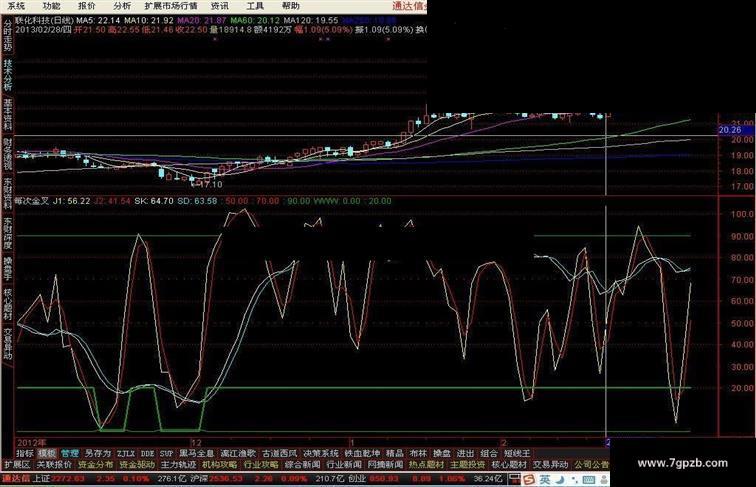Select the 铁血乾坤 indicator template
Viewport: 756px width, 487px height.
[364, 453]
